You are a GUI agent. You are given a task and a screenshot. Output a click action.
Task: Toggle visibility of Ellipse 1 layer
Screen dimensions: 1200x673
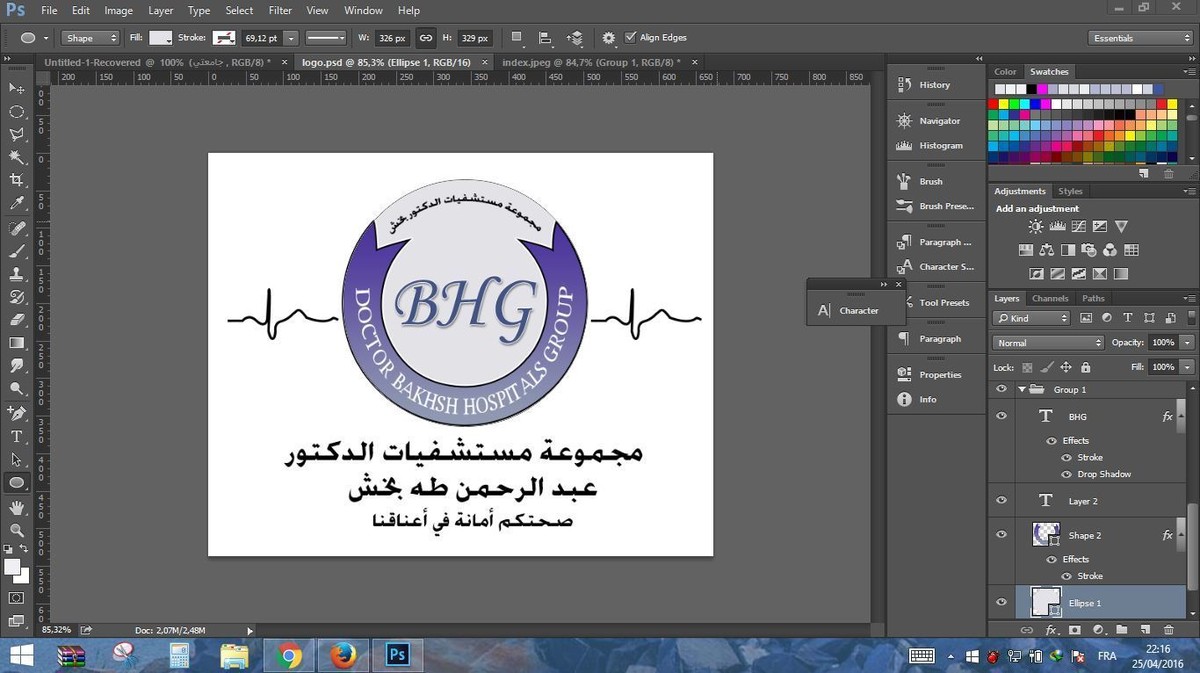tap(1001, 602)
